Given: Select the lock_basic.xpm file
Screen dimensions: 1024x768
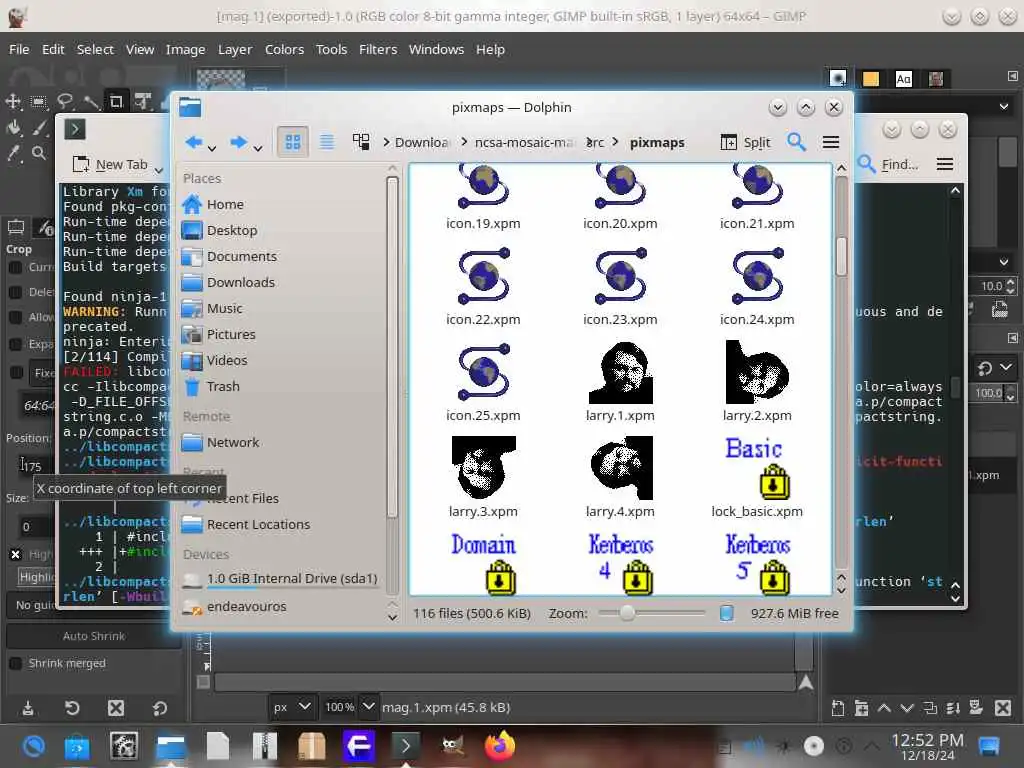Looking at the screenshot, I should tap(757, 477).
